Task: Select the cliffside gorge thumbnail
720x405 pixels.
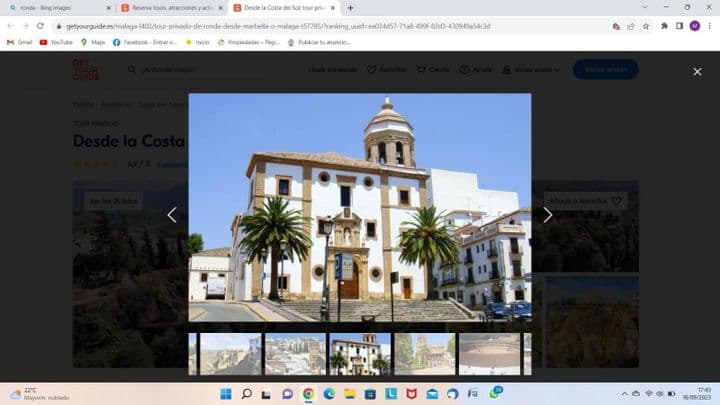Action: pos(231,354)
